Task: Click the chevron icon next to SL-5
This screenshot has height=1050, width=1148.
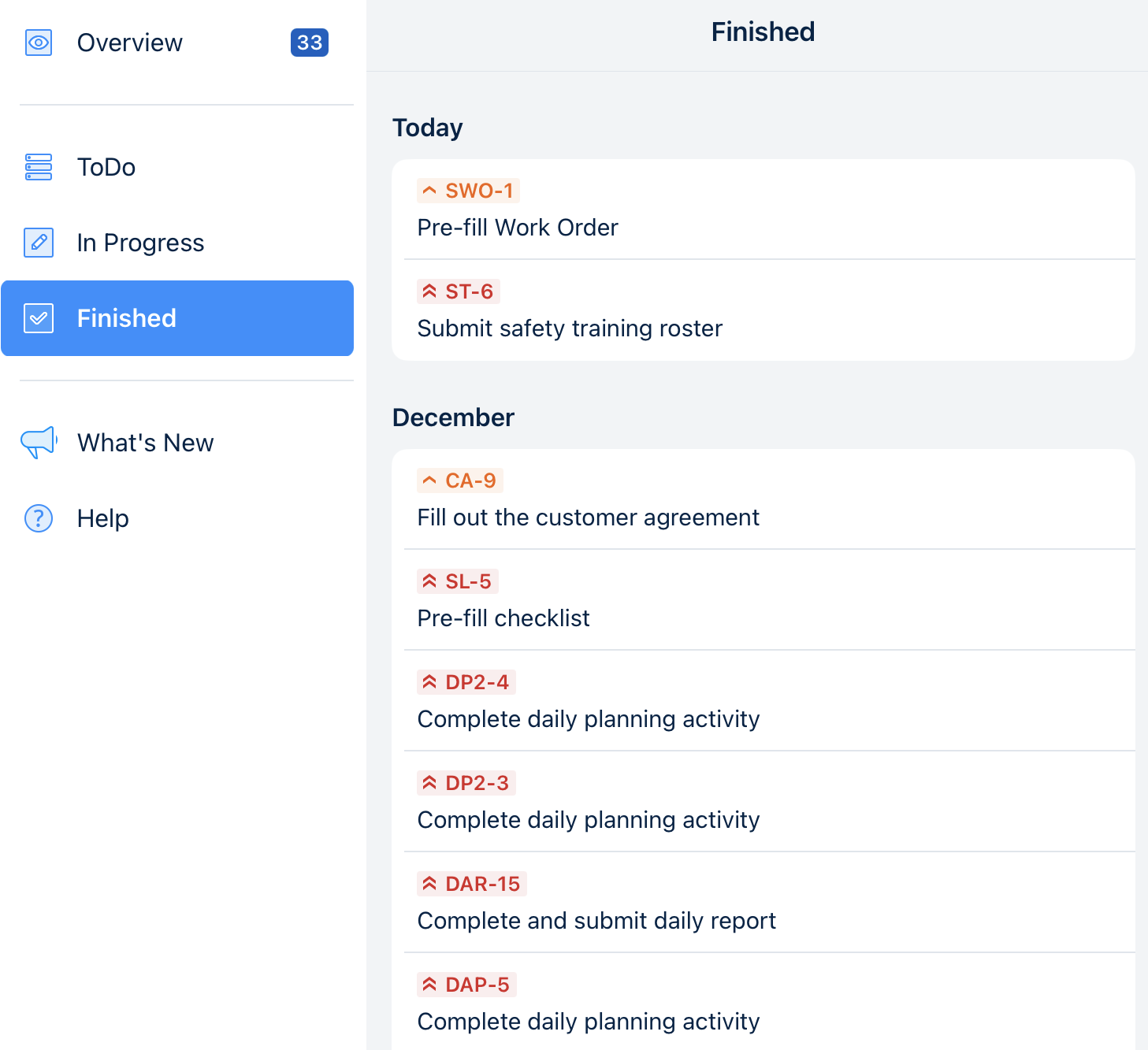Action: click(429, 581)
